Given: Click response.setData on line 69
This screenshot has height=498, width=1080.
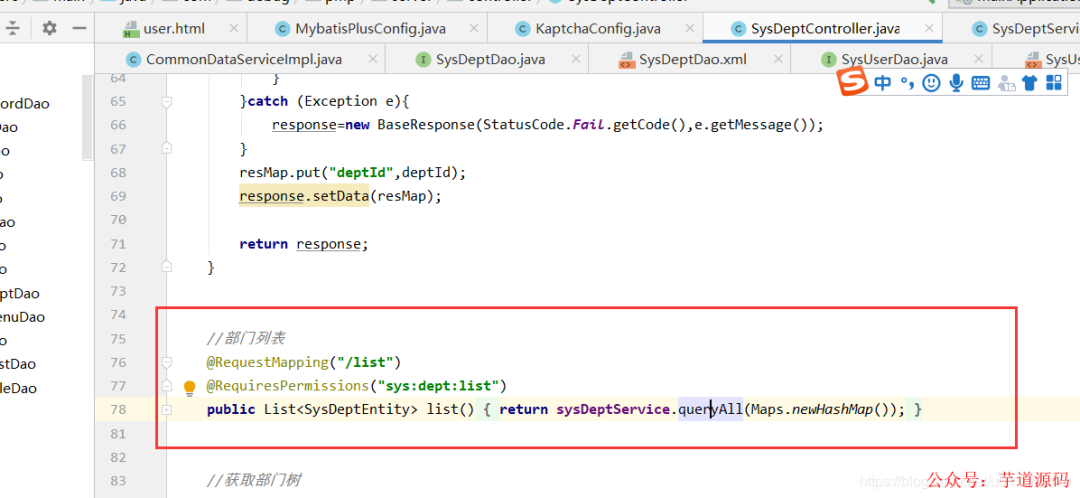Looking at the screenshot, I should click(303, 196).
